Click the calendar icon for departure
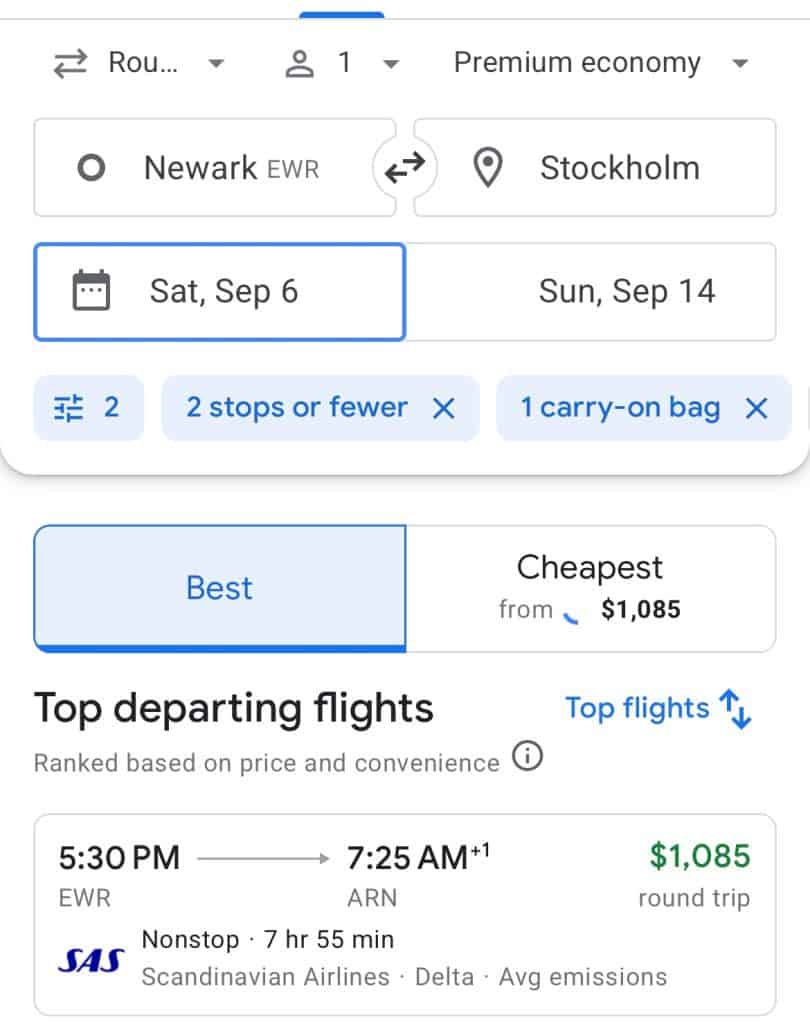 tap(91, 291)
